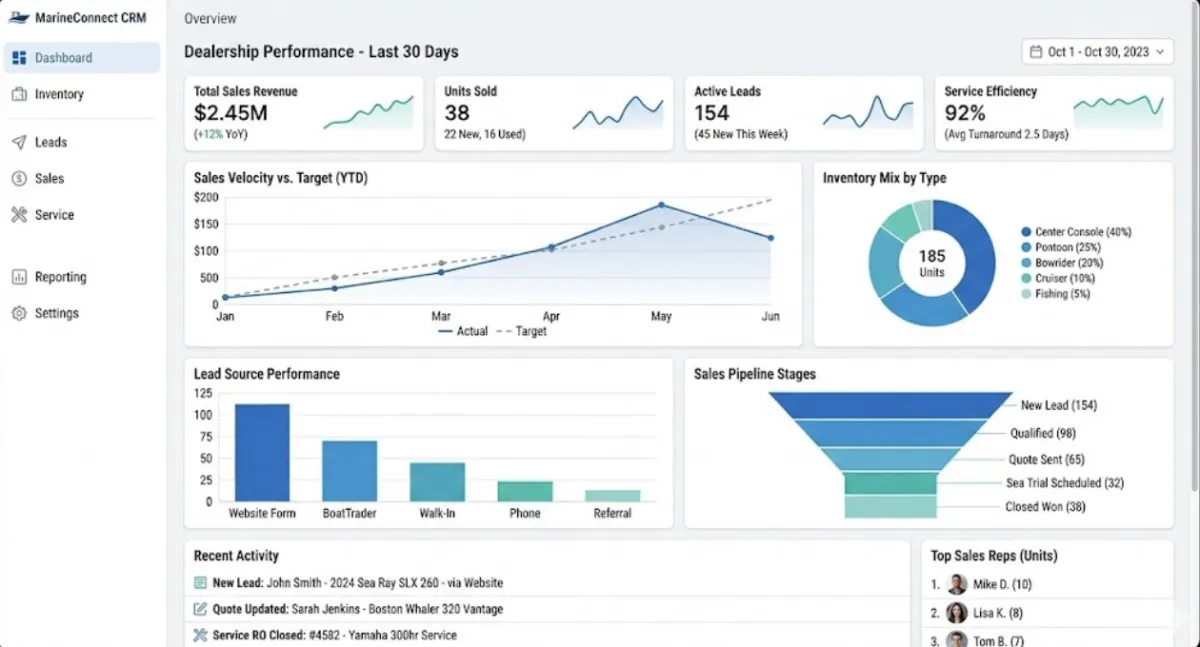This screenshot has height=647, width=1200.
Task: Click the Inventory box icon
Action: point(19,94)
